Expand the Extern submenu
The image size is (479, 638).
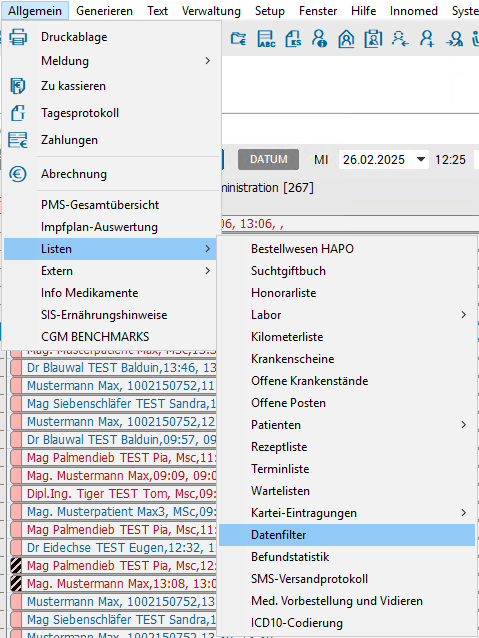[x=208, y=271]
